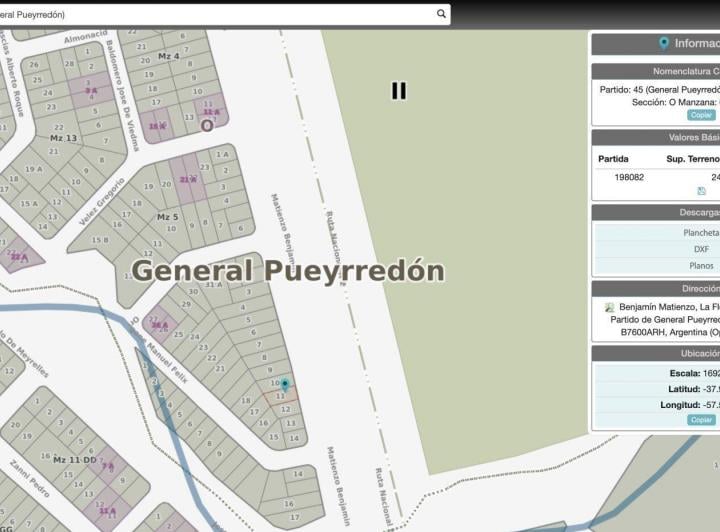Click the Zanni Pedro street label
The width and height of the screenshot is (720, 532).
tap(29, 479)
